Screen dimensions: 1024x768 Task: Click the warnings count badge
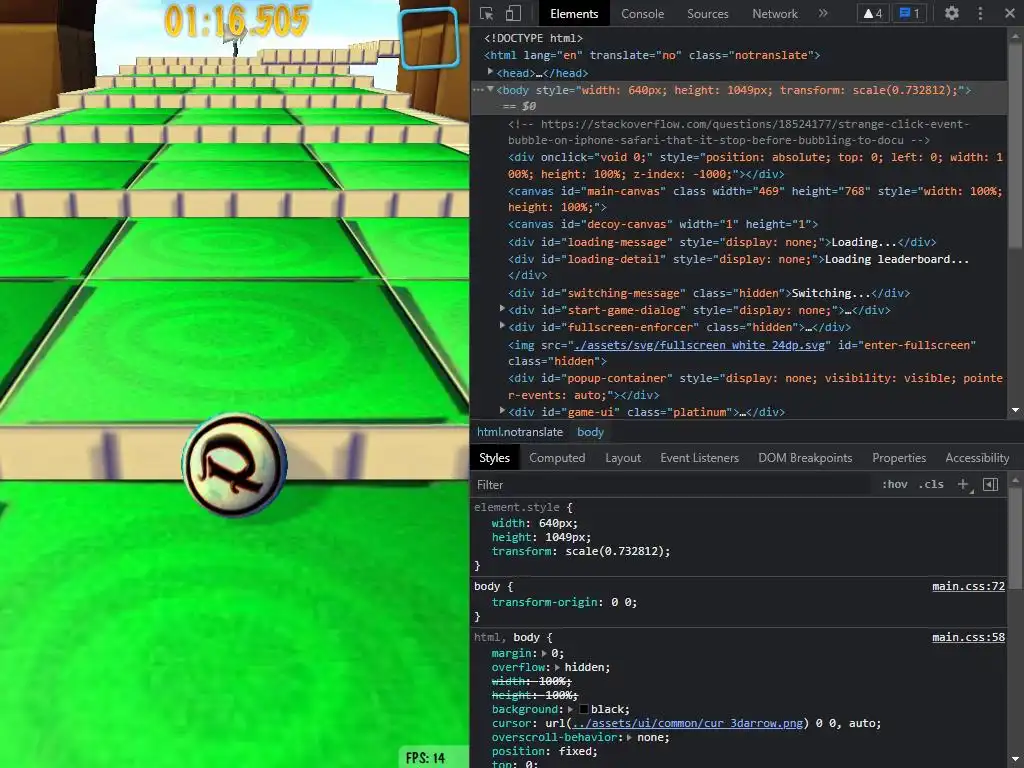click(873, 13)
